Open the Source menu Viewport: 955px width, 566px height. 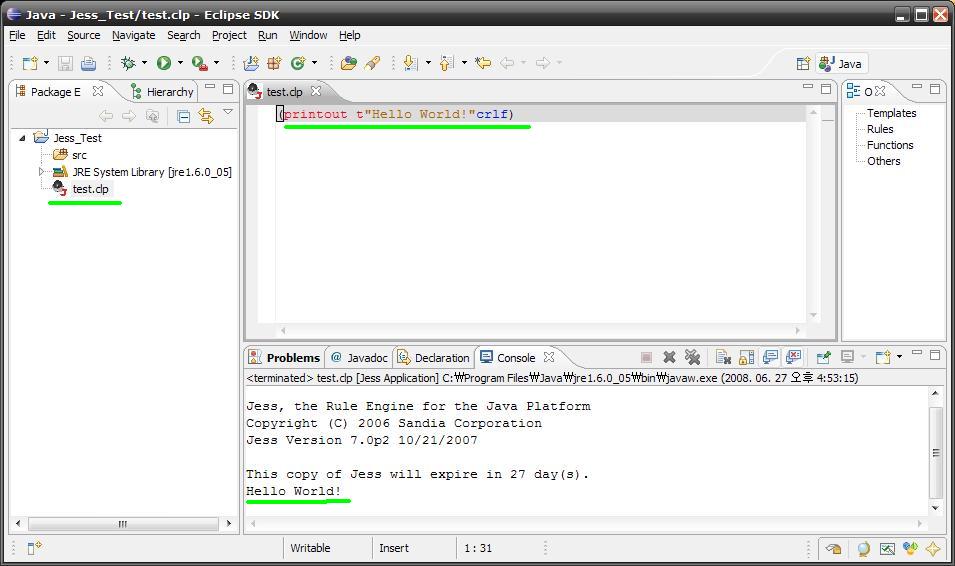[83, 35]
